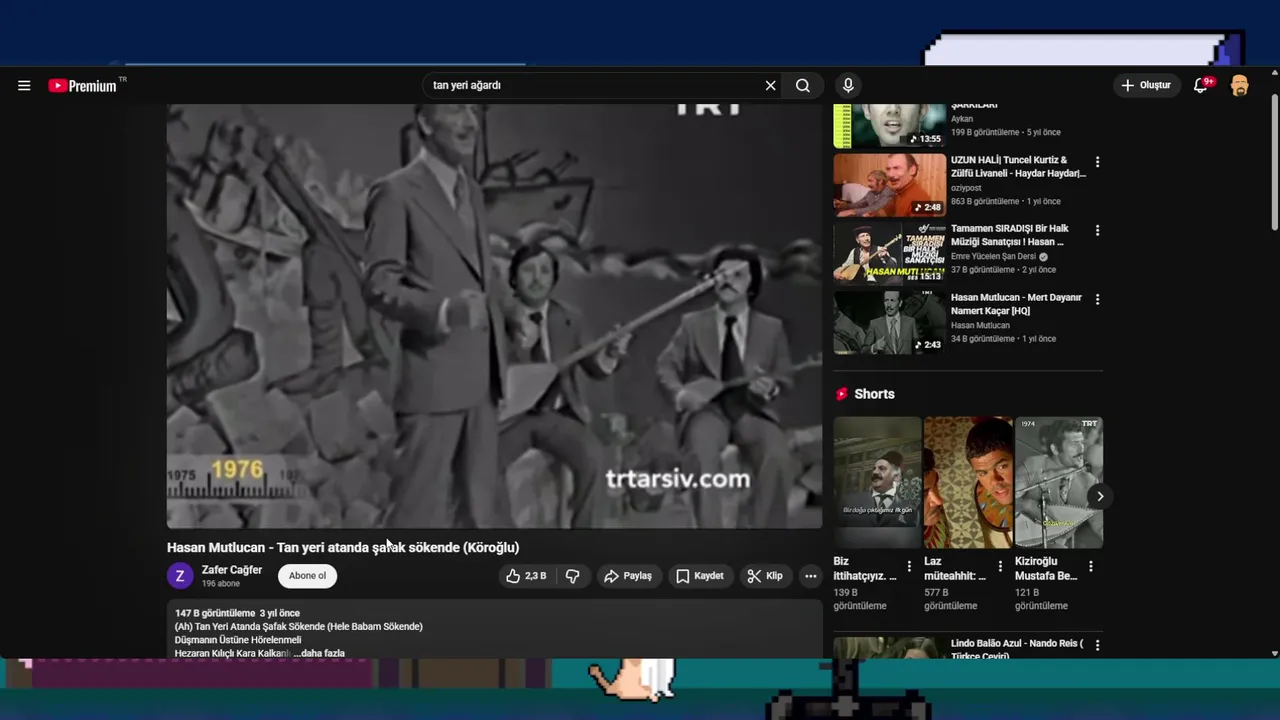Open the hamburger guide menu
The height and width of the screenshot is (720, 1280).
(24, 86)
